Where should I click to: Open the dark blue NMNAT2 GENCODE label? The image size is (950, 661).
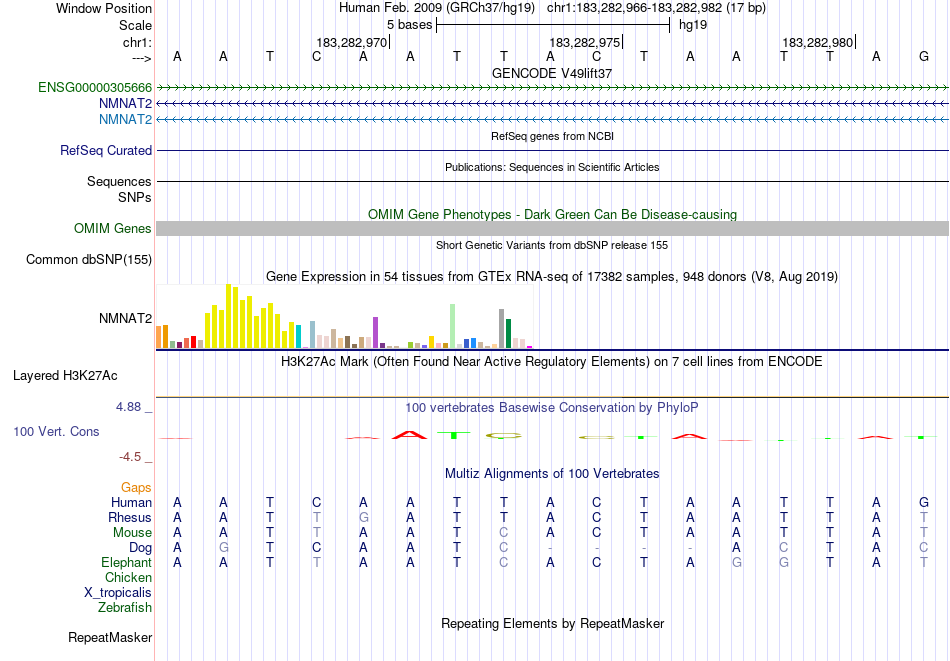coord(125,104)
